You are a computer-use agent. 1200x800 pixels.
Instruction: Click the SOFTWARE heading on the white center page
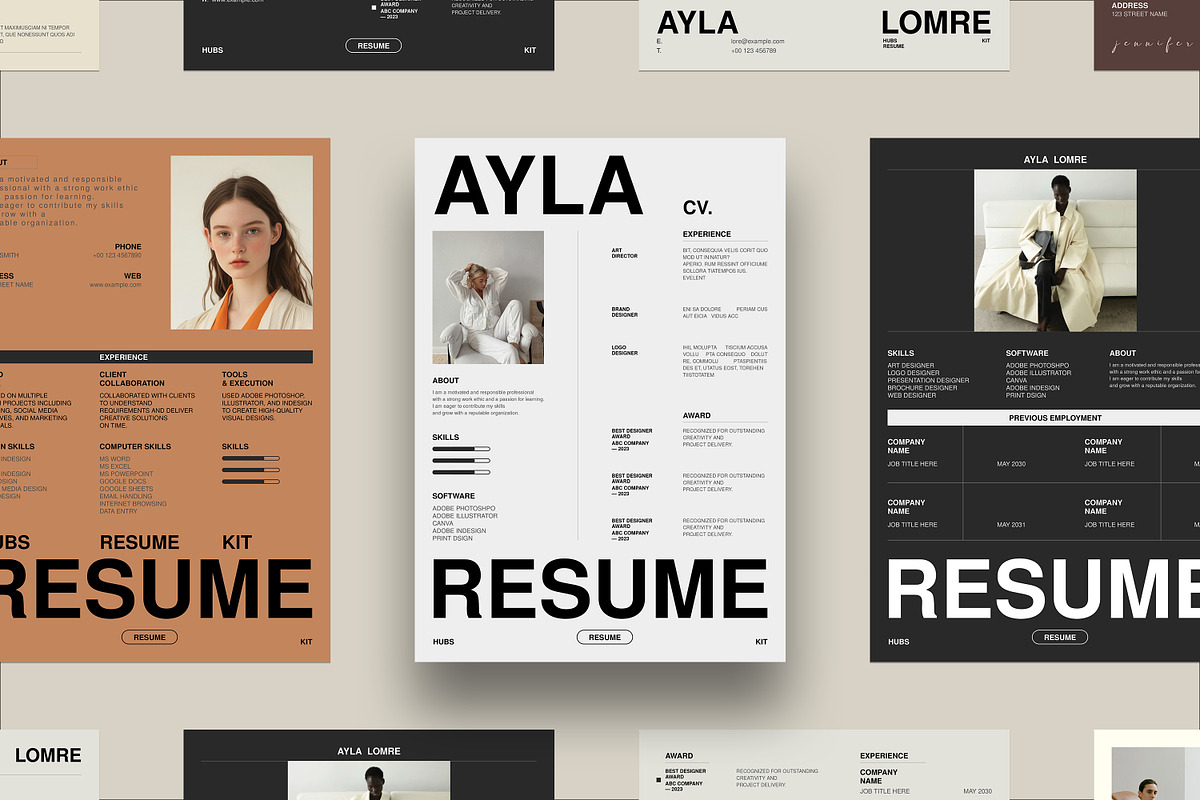454,496
